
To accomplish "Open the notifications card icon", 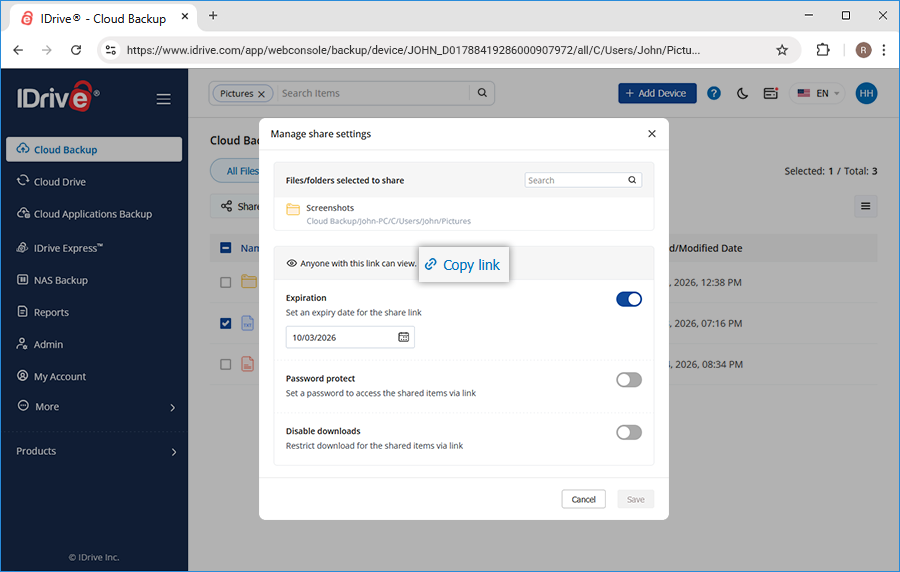I will [771, 93].
